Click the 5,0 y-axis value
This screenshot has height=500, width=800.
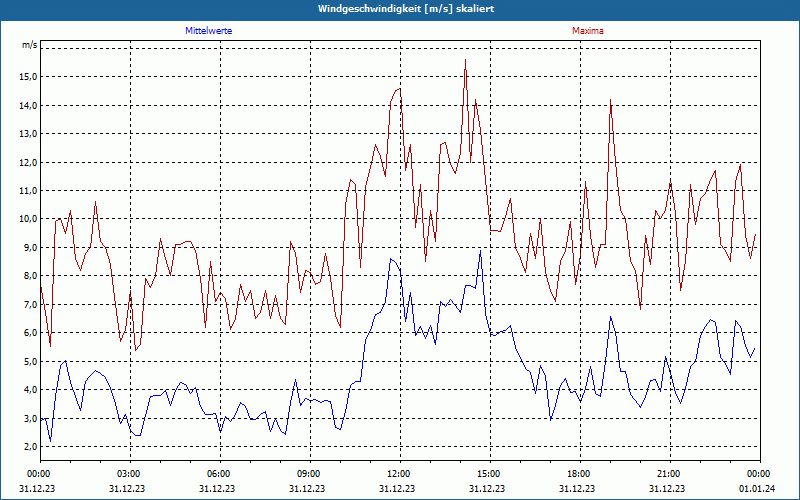pos(31,361)
